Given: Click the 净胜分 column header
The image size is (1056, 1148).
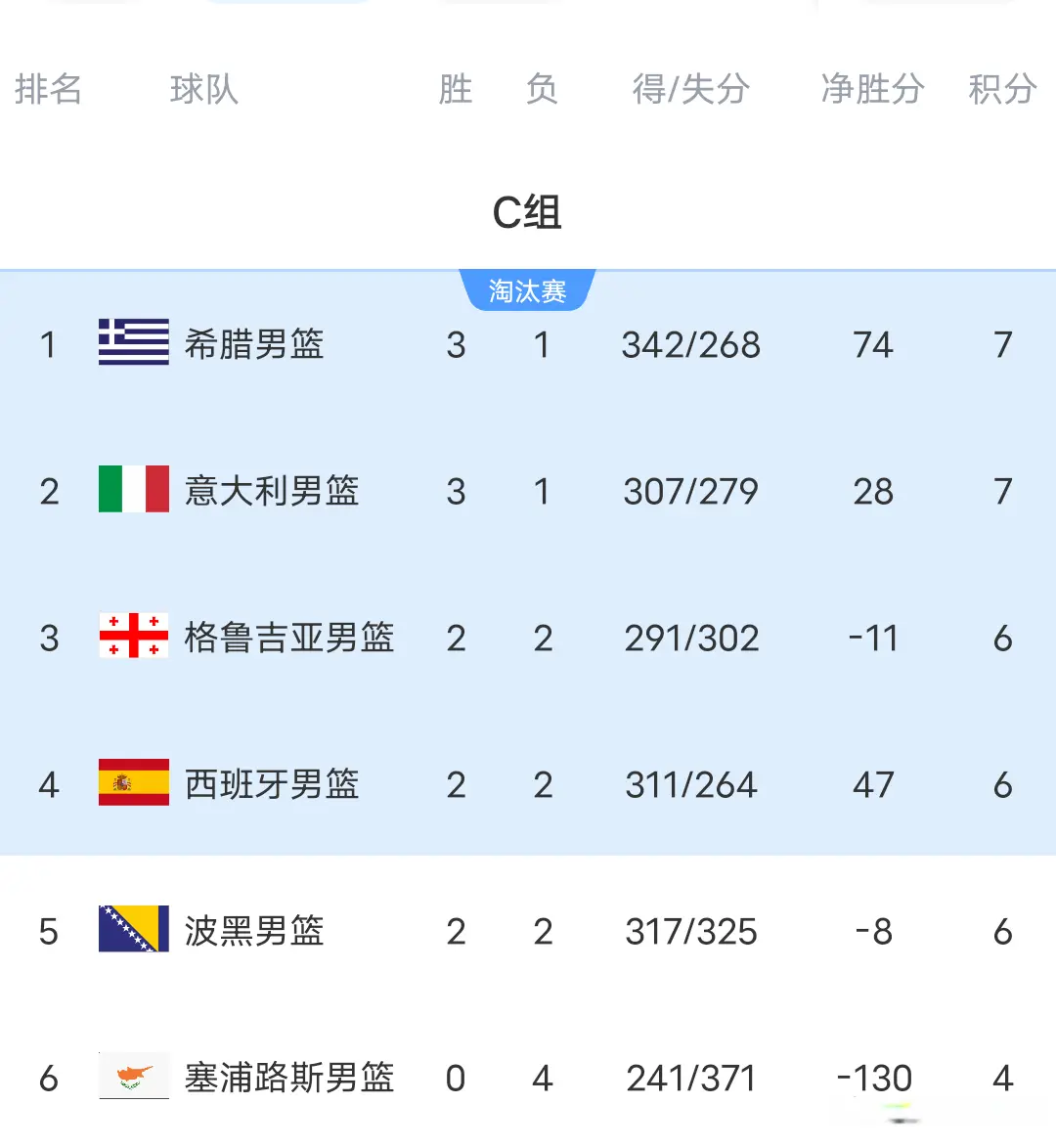Looking at the screenshot, I should point(873,89).
